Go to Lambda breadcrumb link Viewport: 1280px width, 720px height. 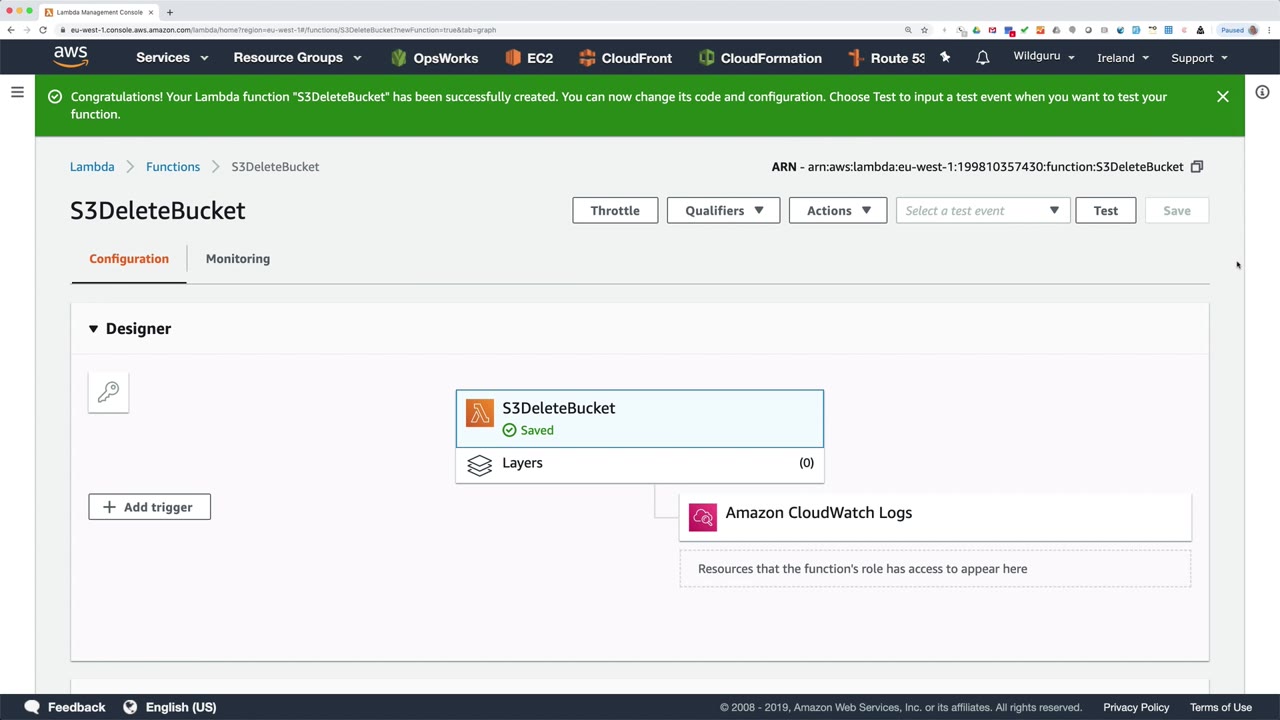tap(92, 167)
